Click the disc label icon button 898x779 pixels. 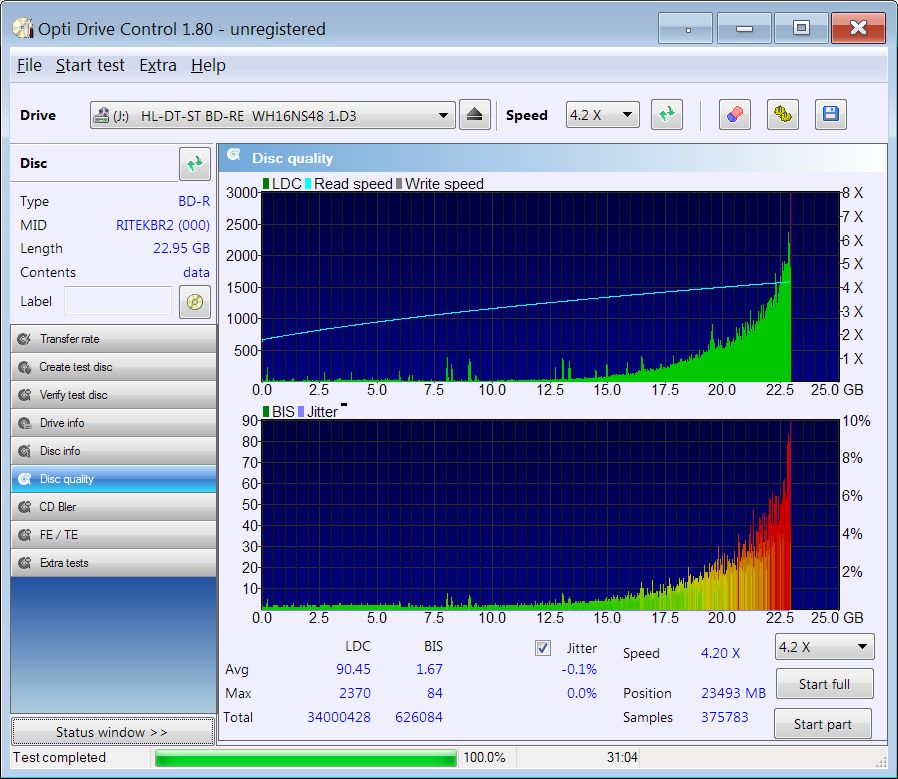(x=195, y=302)
